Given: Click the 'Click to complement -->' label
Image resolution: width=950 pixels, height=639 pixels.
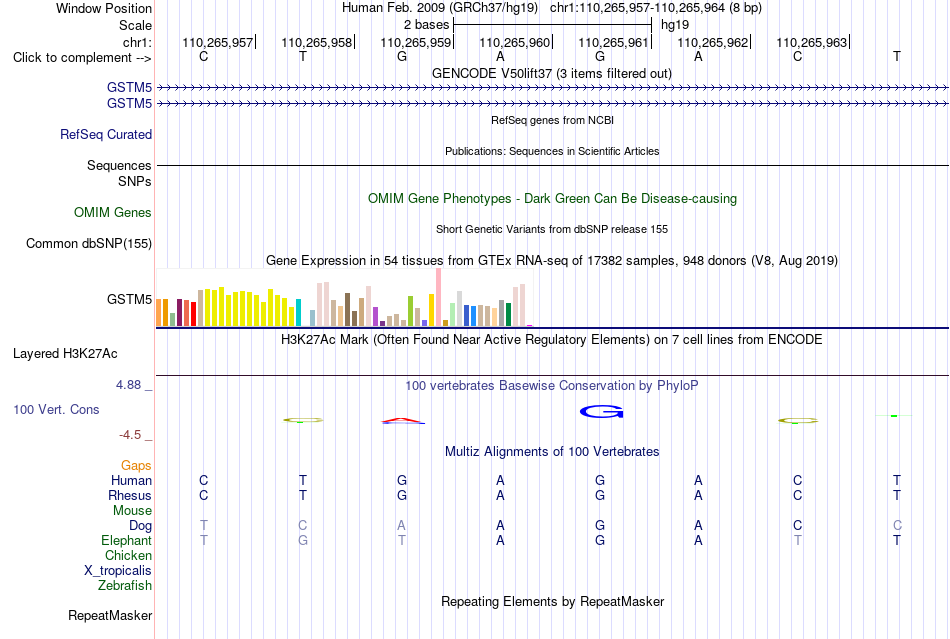Looking at the screenshot, I should (x=82, y=58).
